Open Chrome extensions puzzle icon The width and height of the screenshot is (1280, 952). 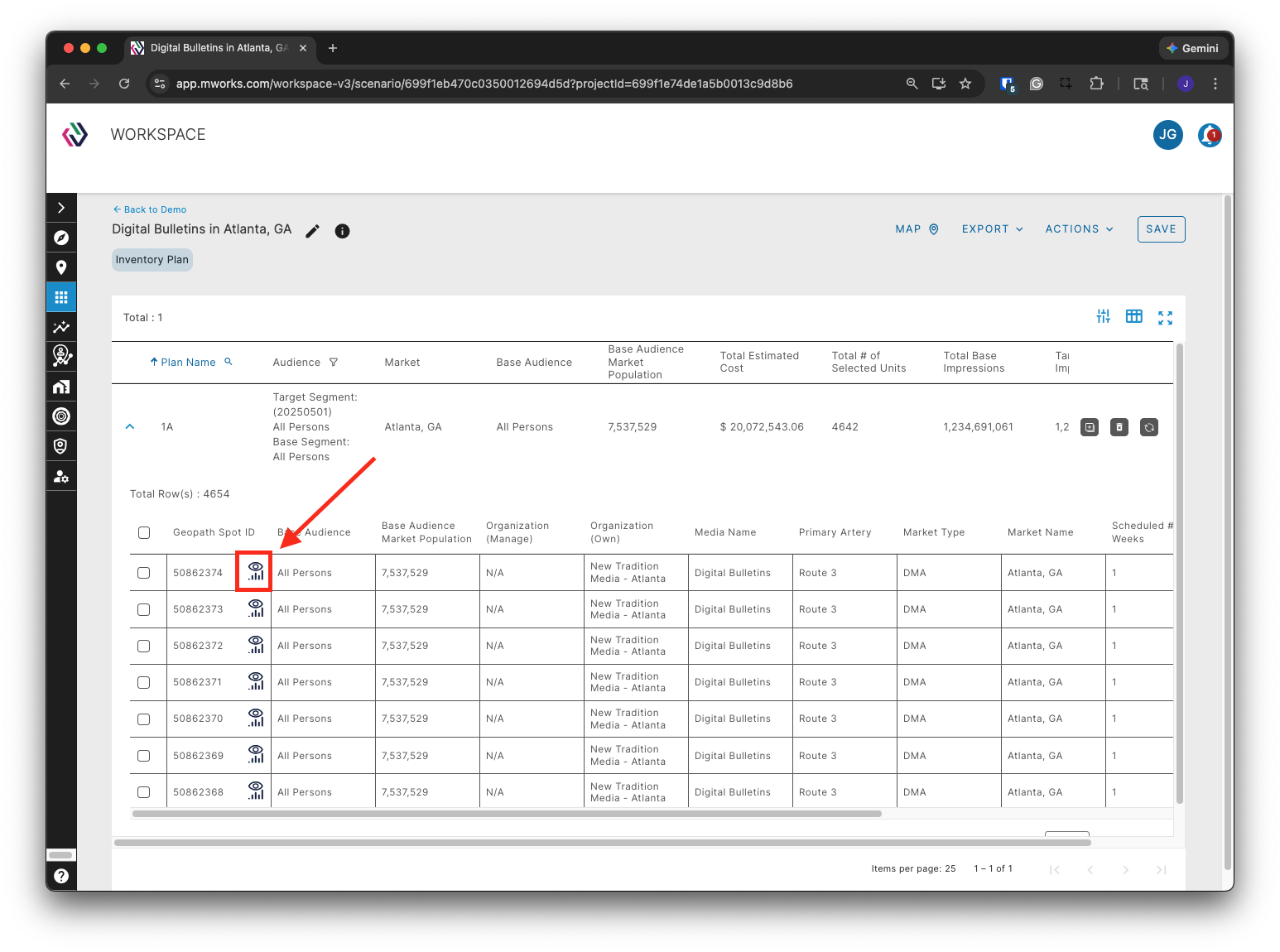(1096, 84)
